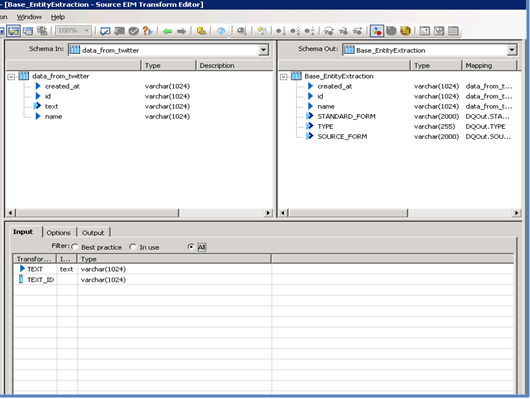The width and height of the screenshot is (530, 399).
Task: Select the id column in Schema In
Action: [x=48, y=97]
